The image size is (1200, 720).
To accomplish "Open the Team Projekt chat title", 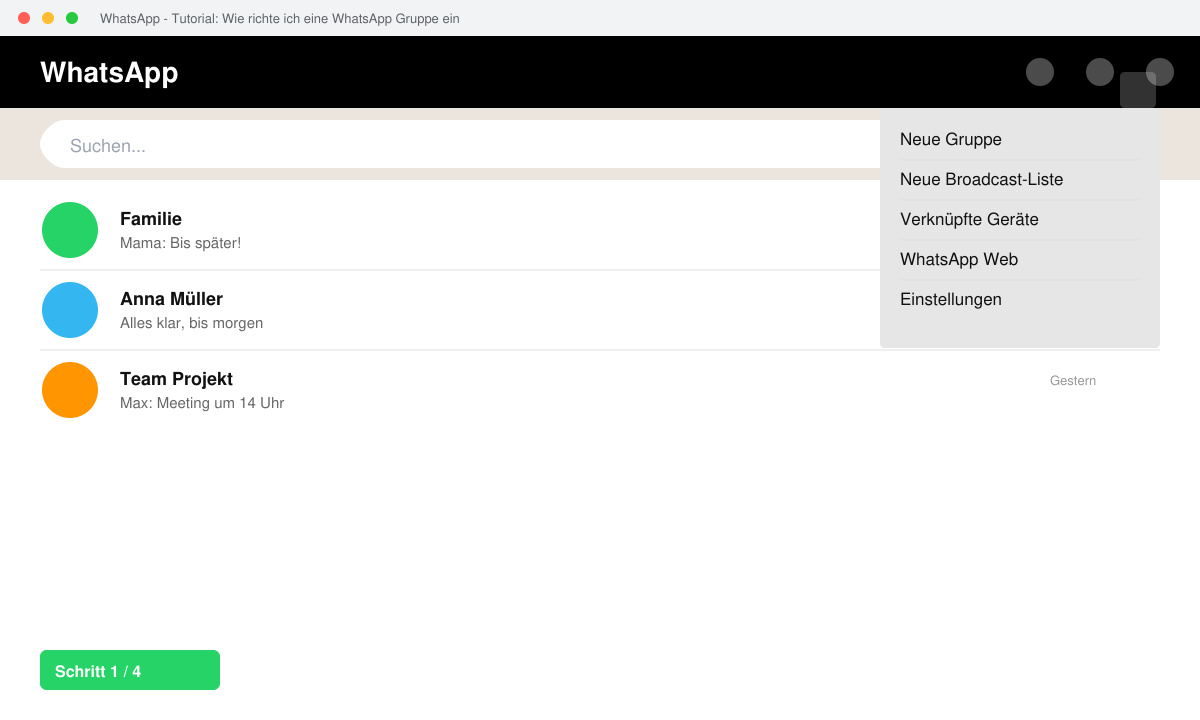I will (x=176, y=379).
